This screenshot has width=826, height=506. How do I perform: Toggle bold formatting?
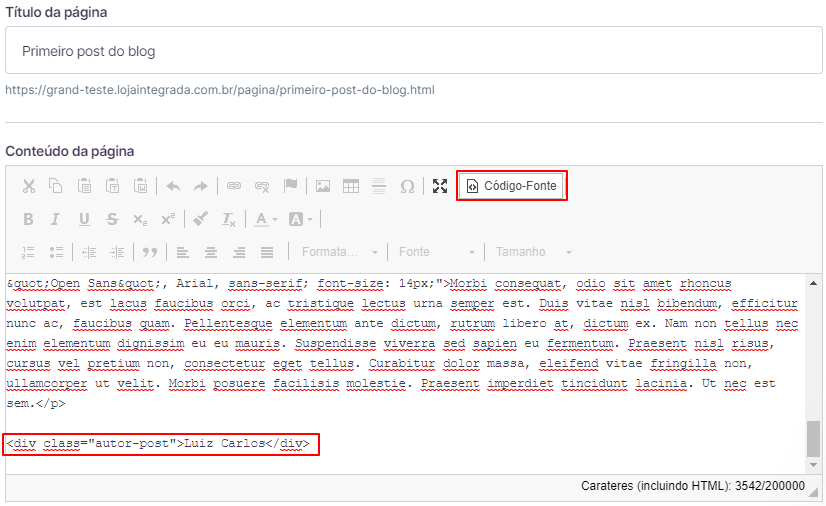28,219
